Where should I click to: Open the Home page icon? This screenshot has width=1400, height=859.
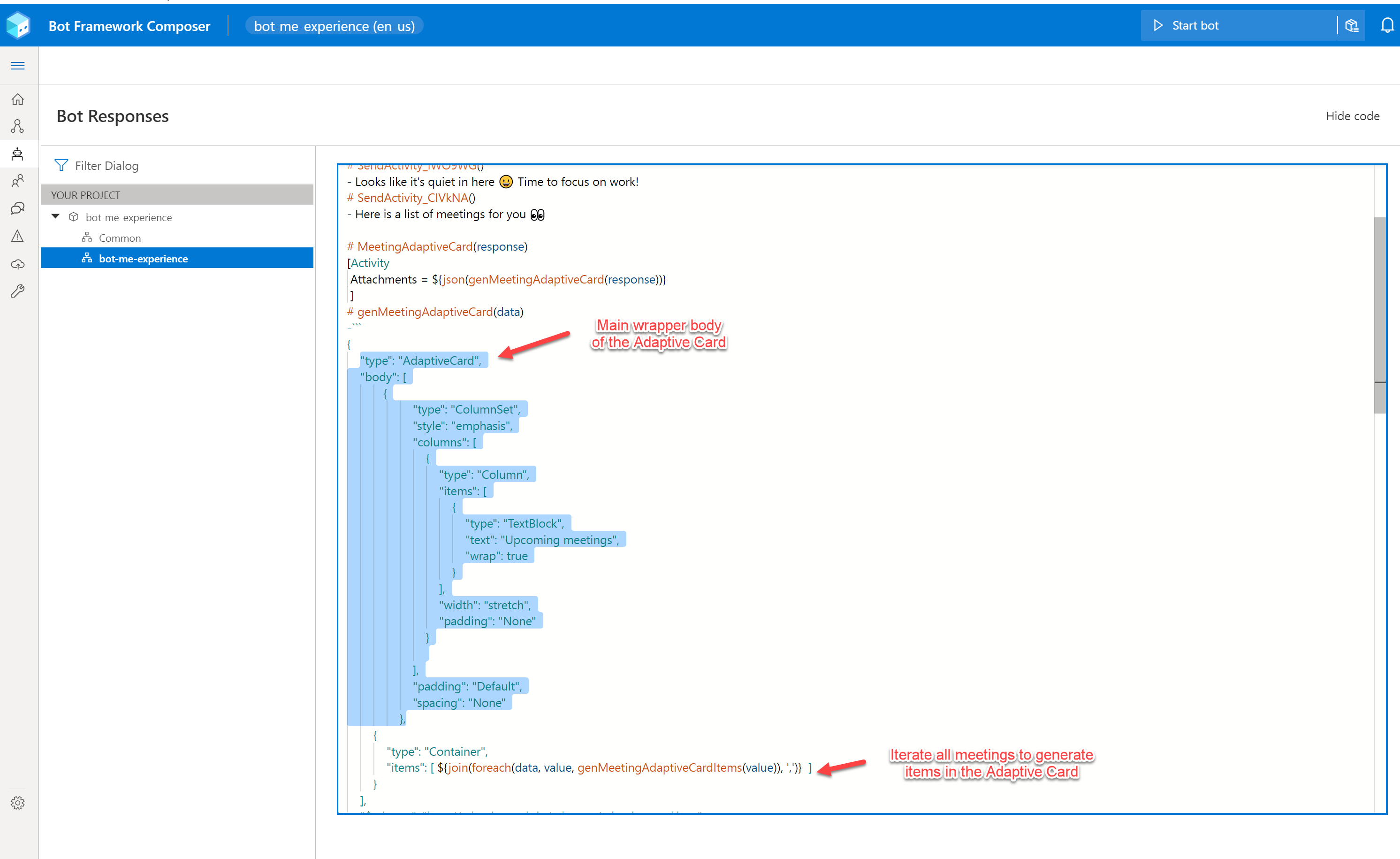[18, 99]
